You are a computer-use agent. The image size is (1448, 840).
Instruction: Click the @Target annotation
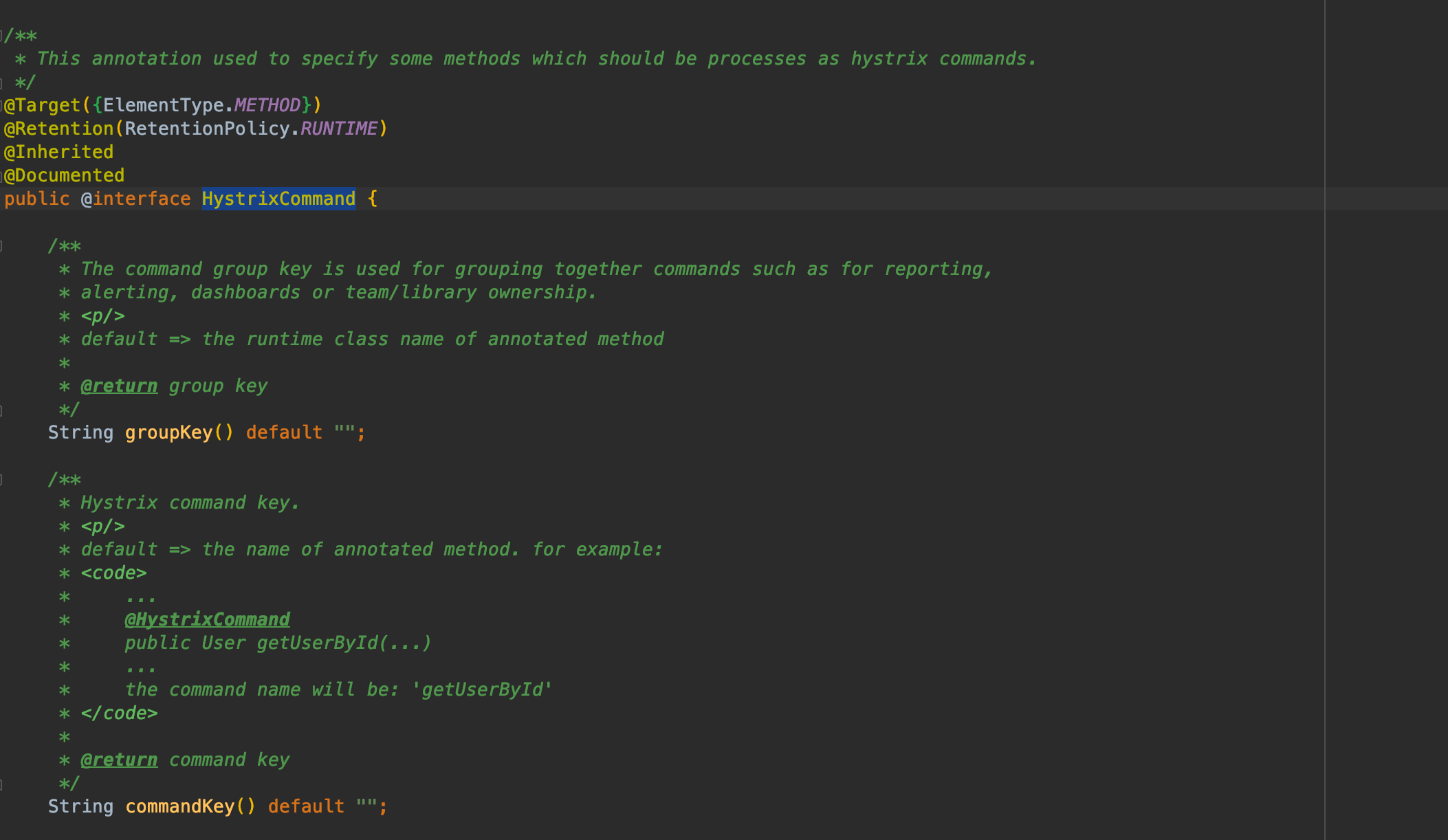coord(43,105)
